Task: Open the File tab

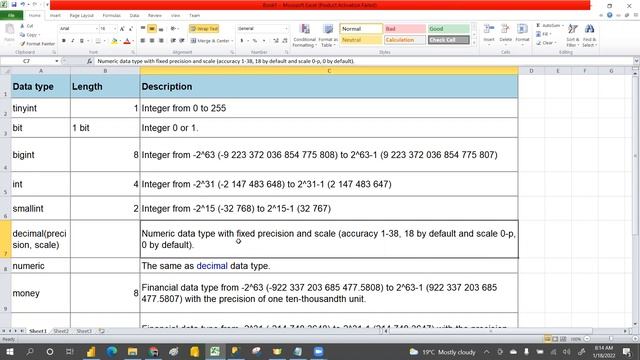Action: 11,16
